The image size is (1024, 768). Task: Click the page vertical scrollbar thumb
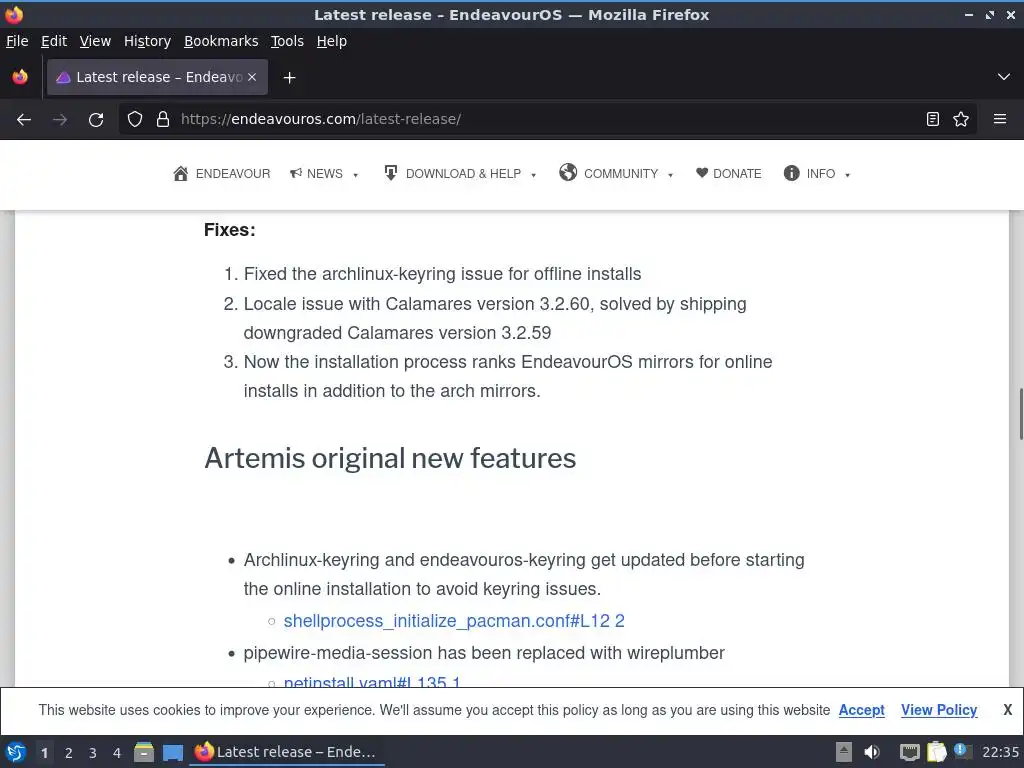(1020, 414)
